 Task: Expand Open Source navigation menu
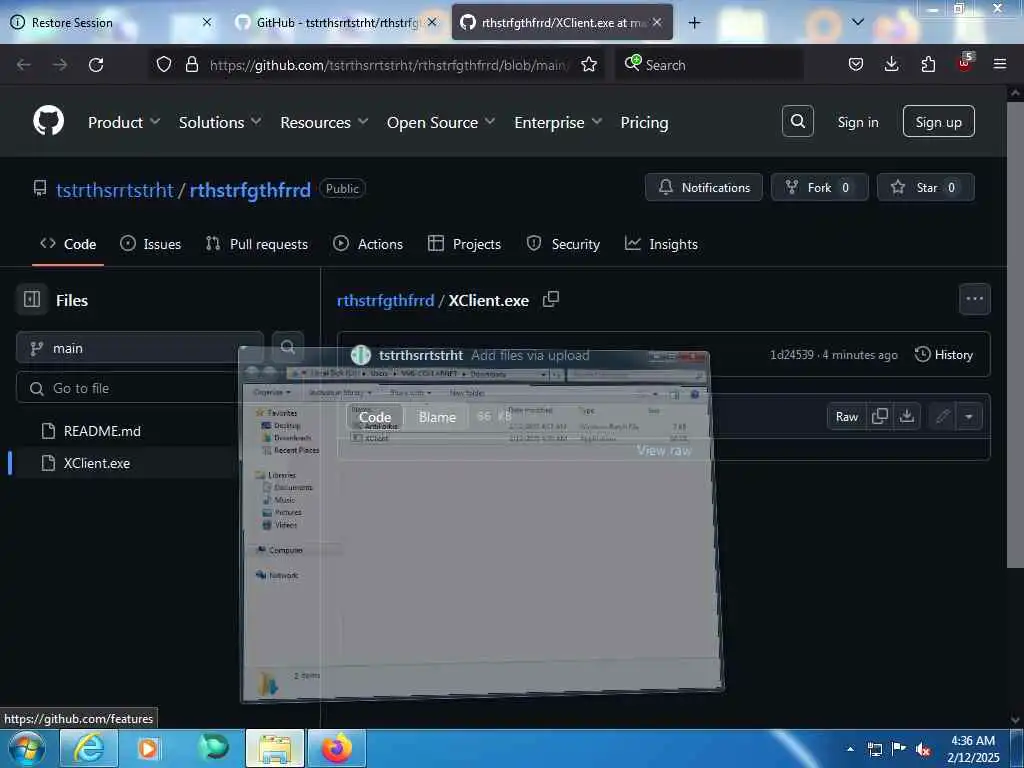tap(441, 122)
